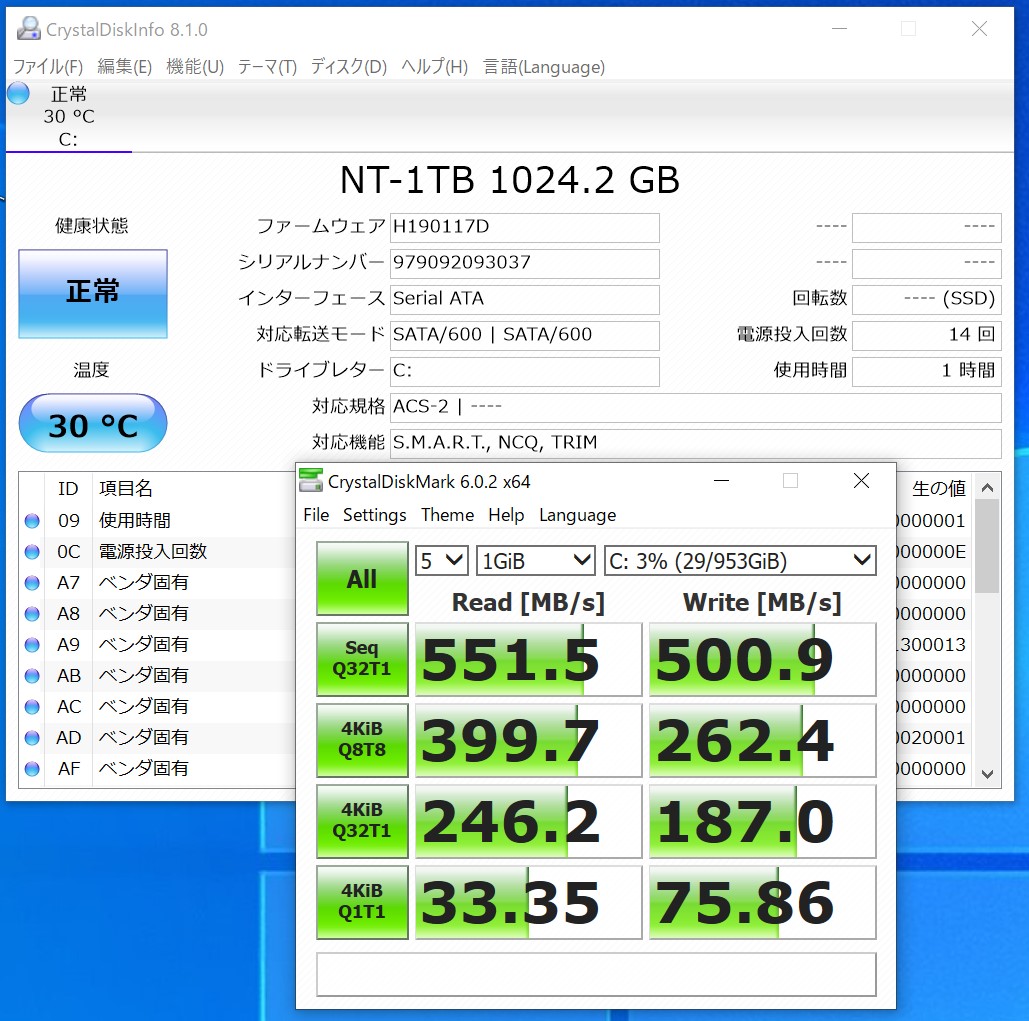1029x1021 pixels.
Task: Click the disk title NT-1TB 1024.2 GB
Action: pos(510,180)
